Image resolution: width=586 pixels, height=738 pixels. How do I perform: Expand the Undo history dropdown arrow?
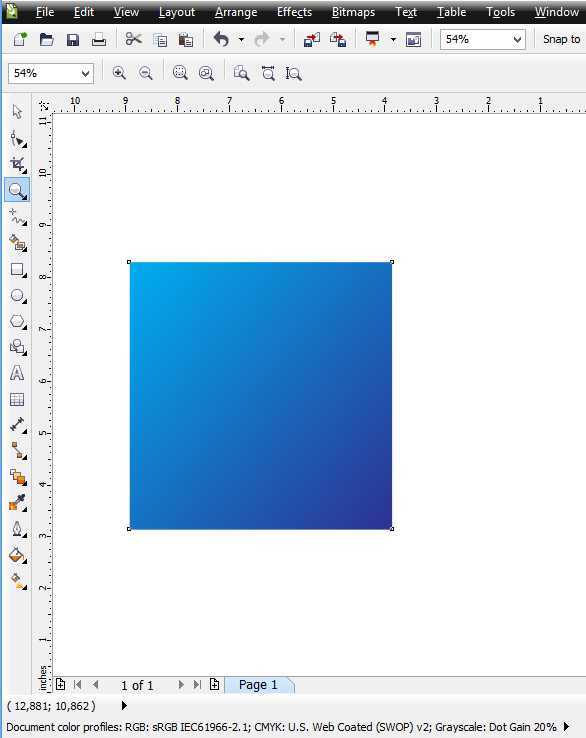pyautogui.click(x=241, y=40)
